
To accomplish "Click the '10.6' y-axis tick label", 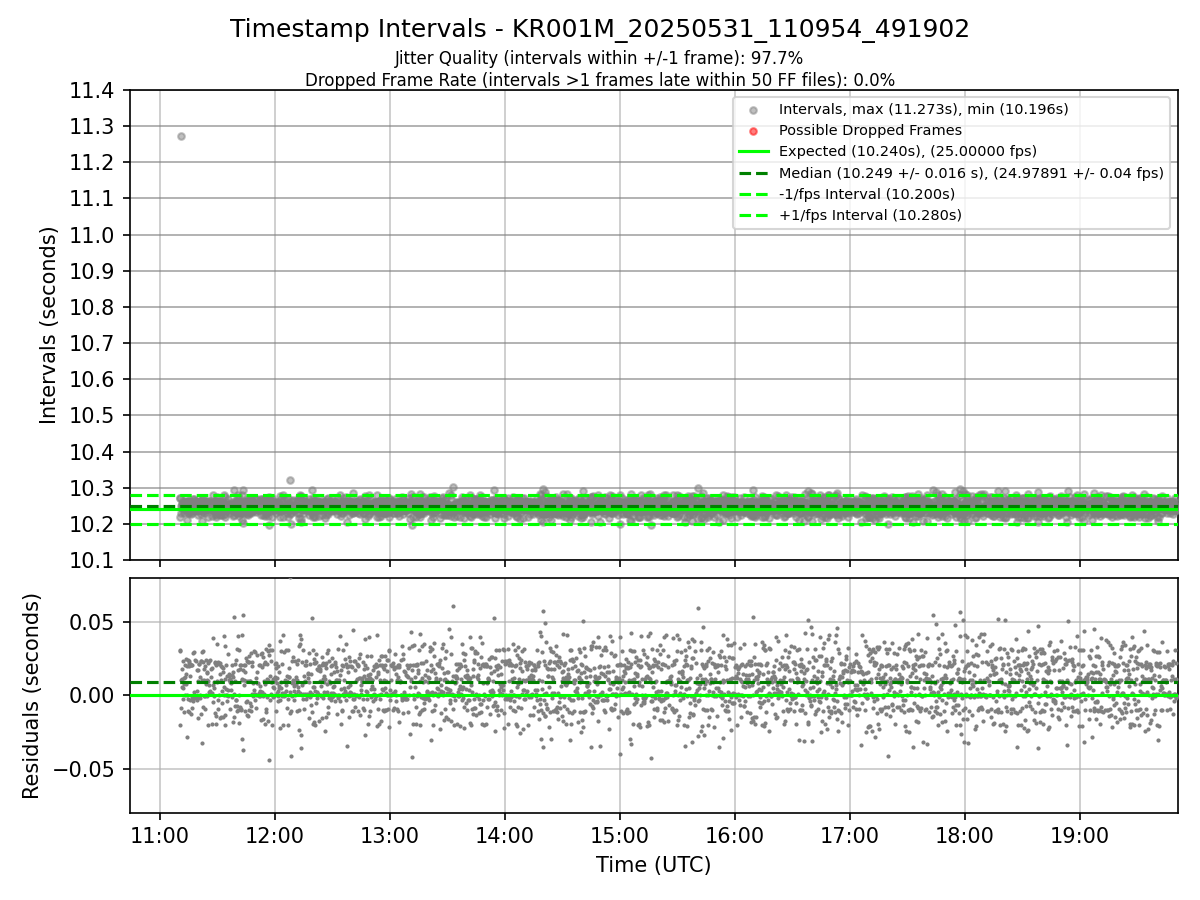I will [x=91, y=379].
